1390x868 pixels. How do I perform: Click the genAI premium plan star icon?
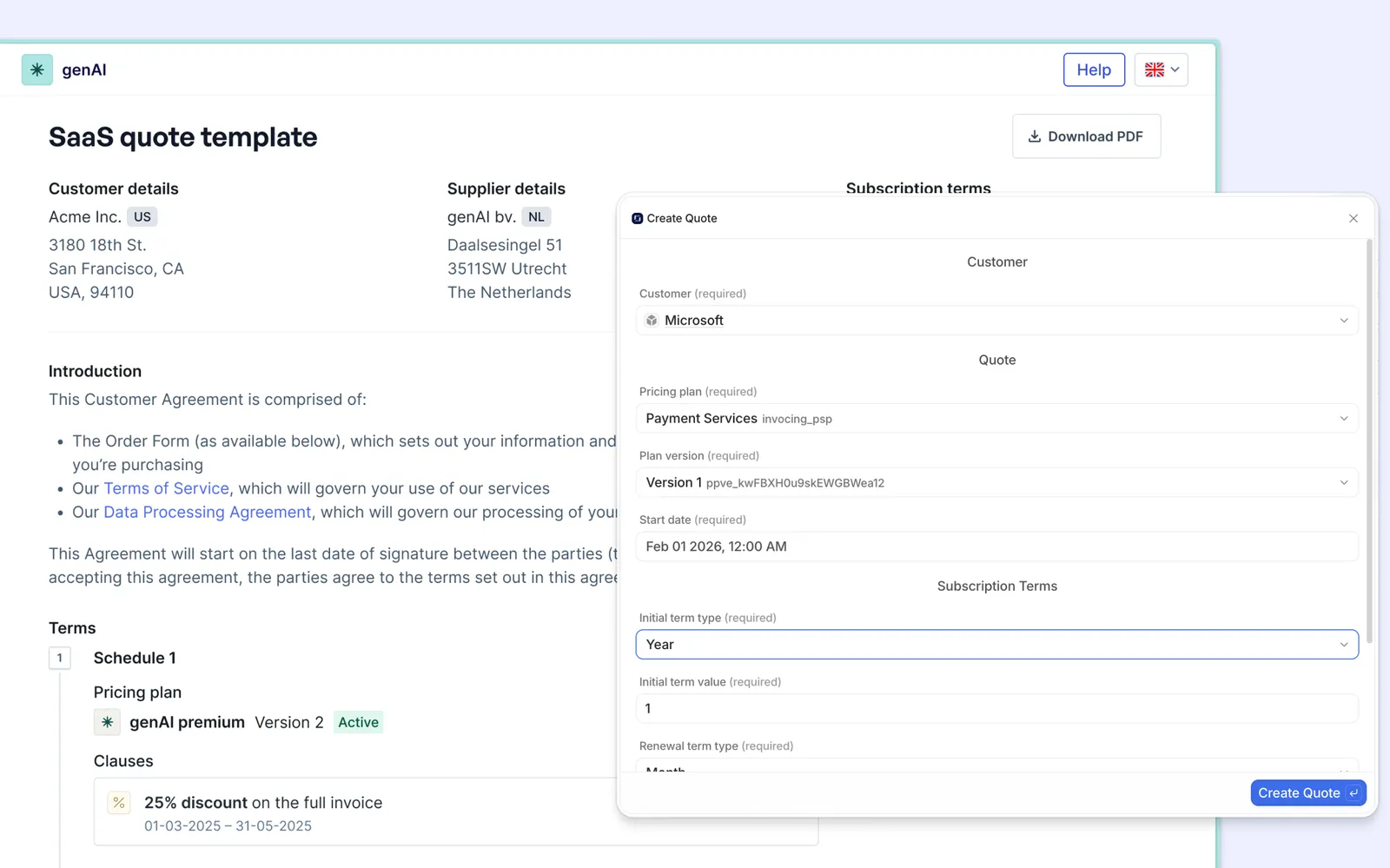[x=107, y=722]
